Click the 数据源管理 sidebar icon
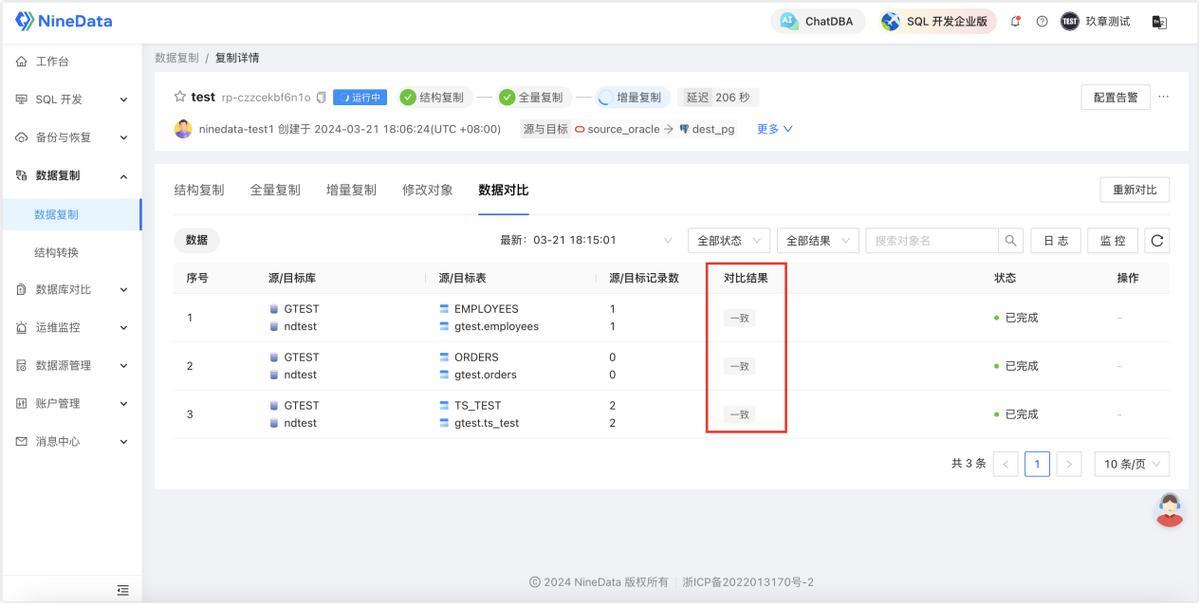Image resolution: width=1200 pixels, height=604 pixels. (x=22, y=365)
